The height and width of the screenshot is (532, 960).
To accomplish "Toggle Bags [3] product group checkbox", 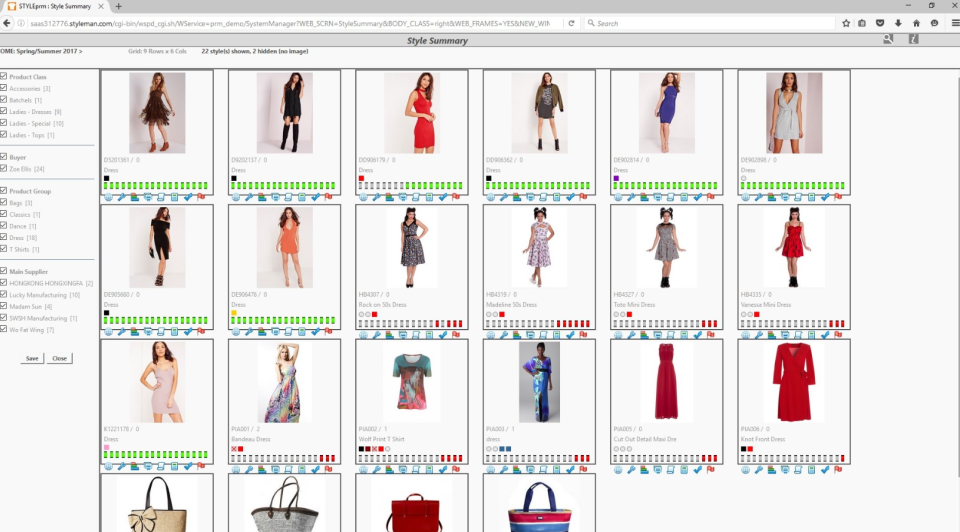I will [4, 202].
